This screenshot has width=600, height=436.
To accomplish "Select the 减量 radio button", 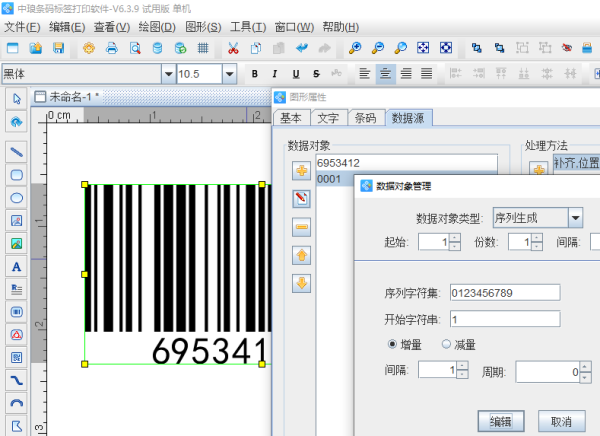I will point(447,344).
